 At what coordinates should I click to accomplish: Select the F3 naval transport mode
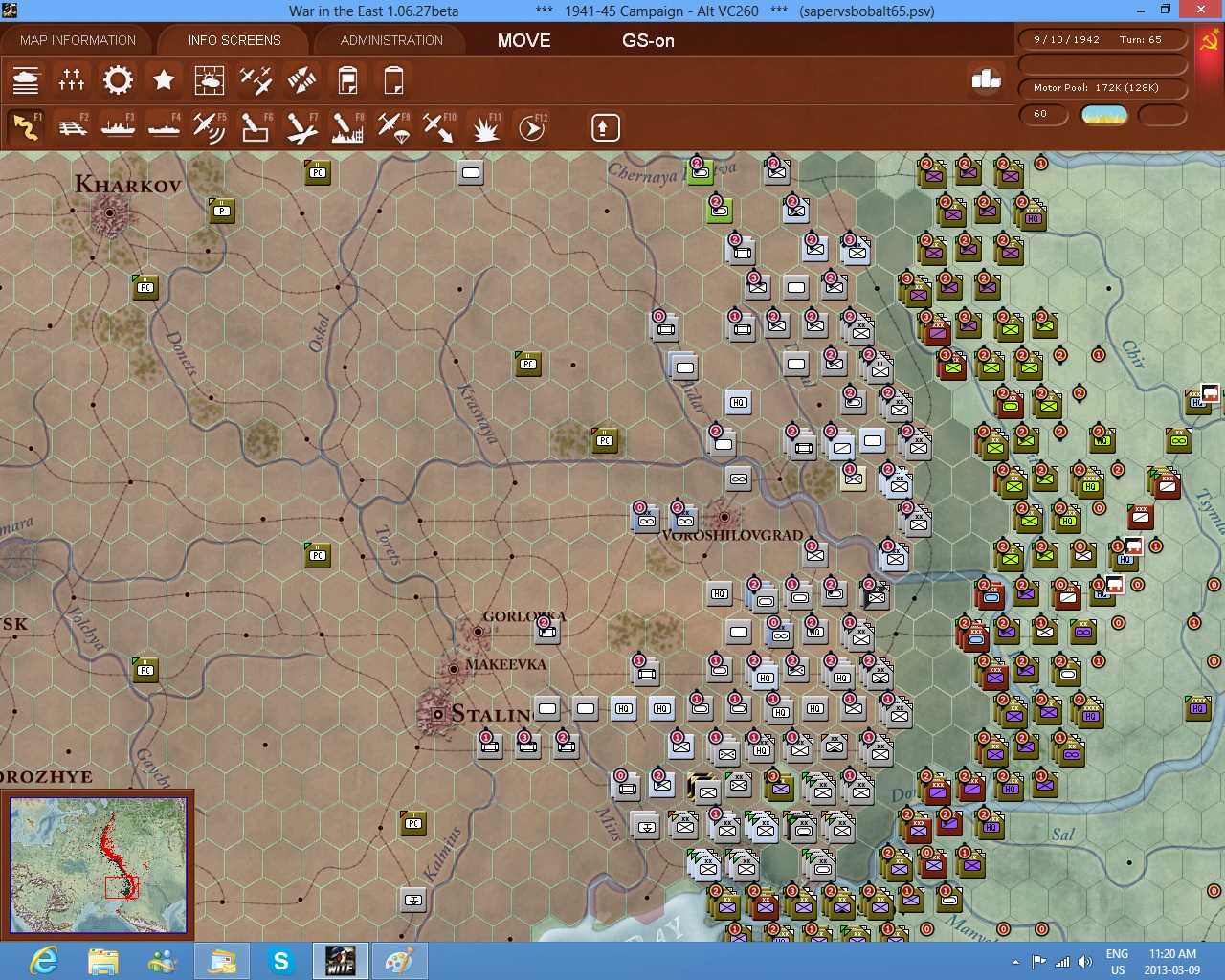[118, 127]
